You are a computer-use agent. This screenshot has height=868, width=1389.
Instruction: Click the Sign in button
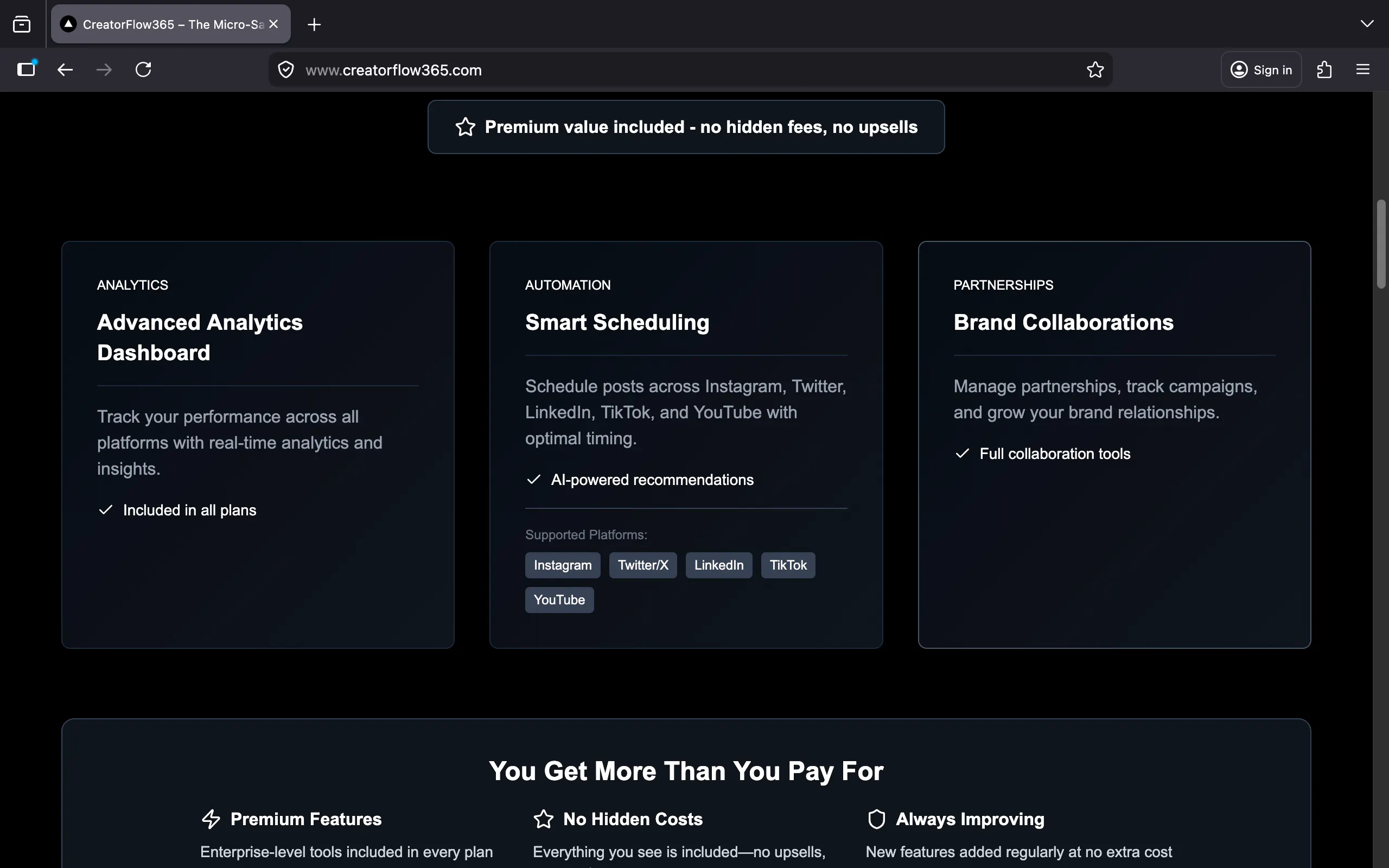point(1261,70)
